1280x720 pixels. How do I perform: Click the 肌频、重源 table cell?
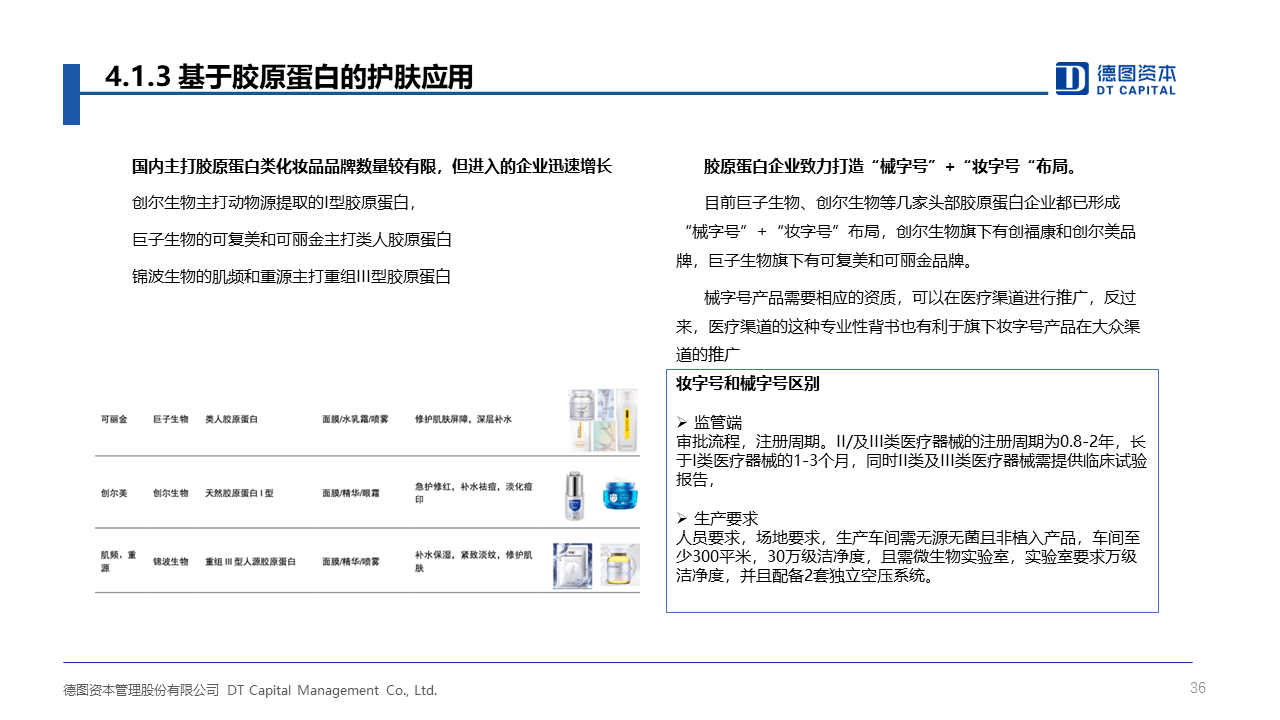[119, 562]
